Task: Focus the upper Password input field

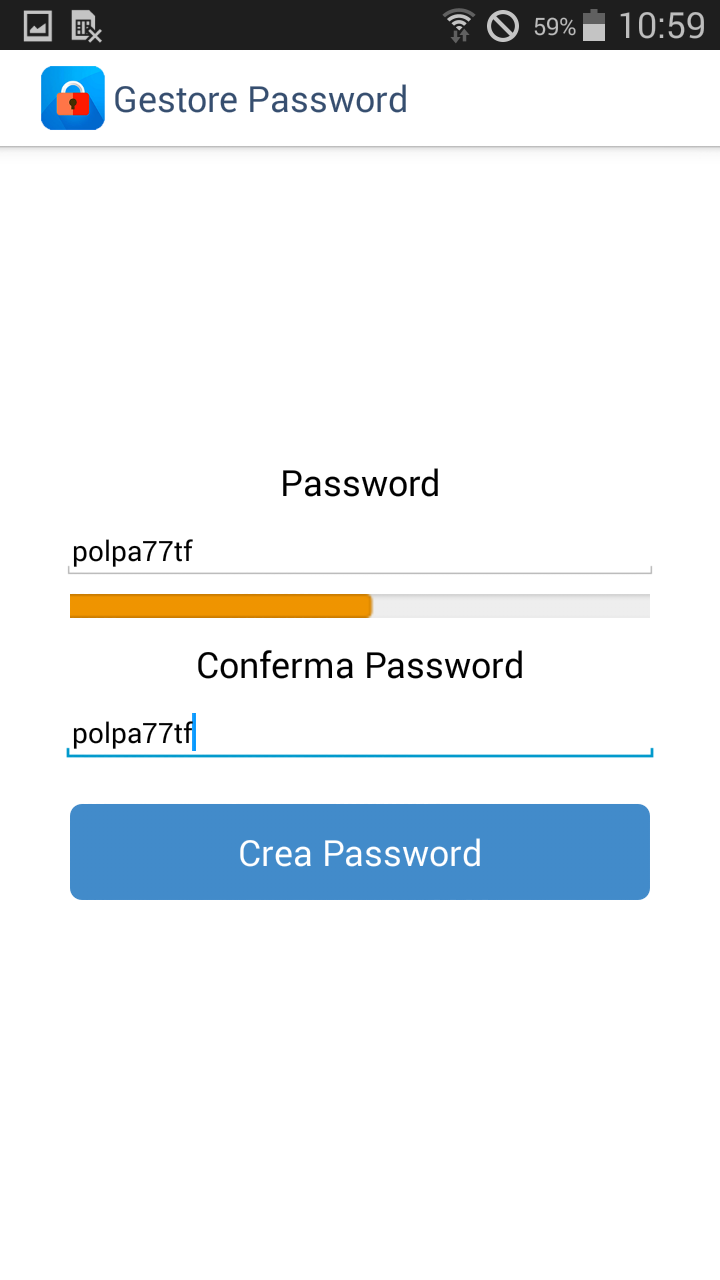Action: 360,552
